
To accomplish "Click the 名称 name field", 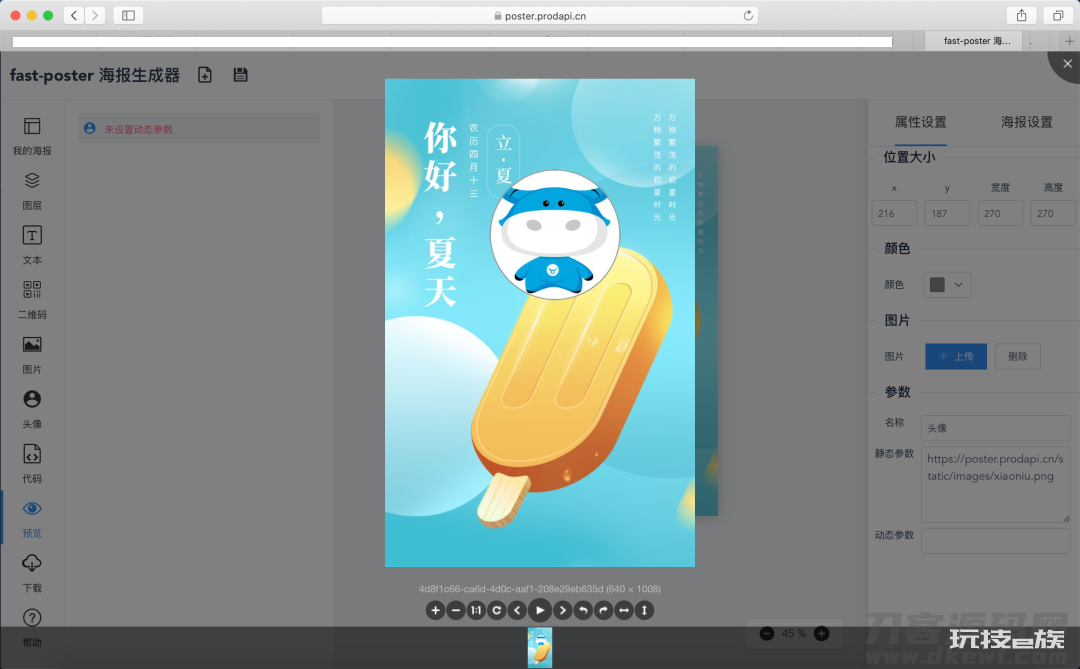I will (x=996, y=428).
